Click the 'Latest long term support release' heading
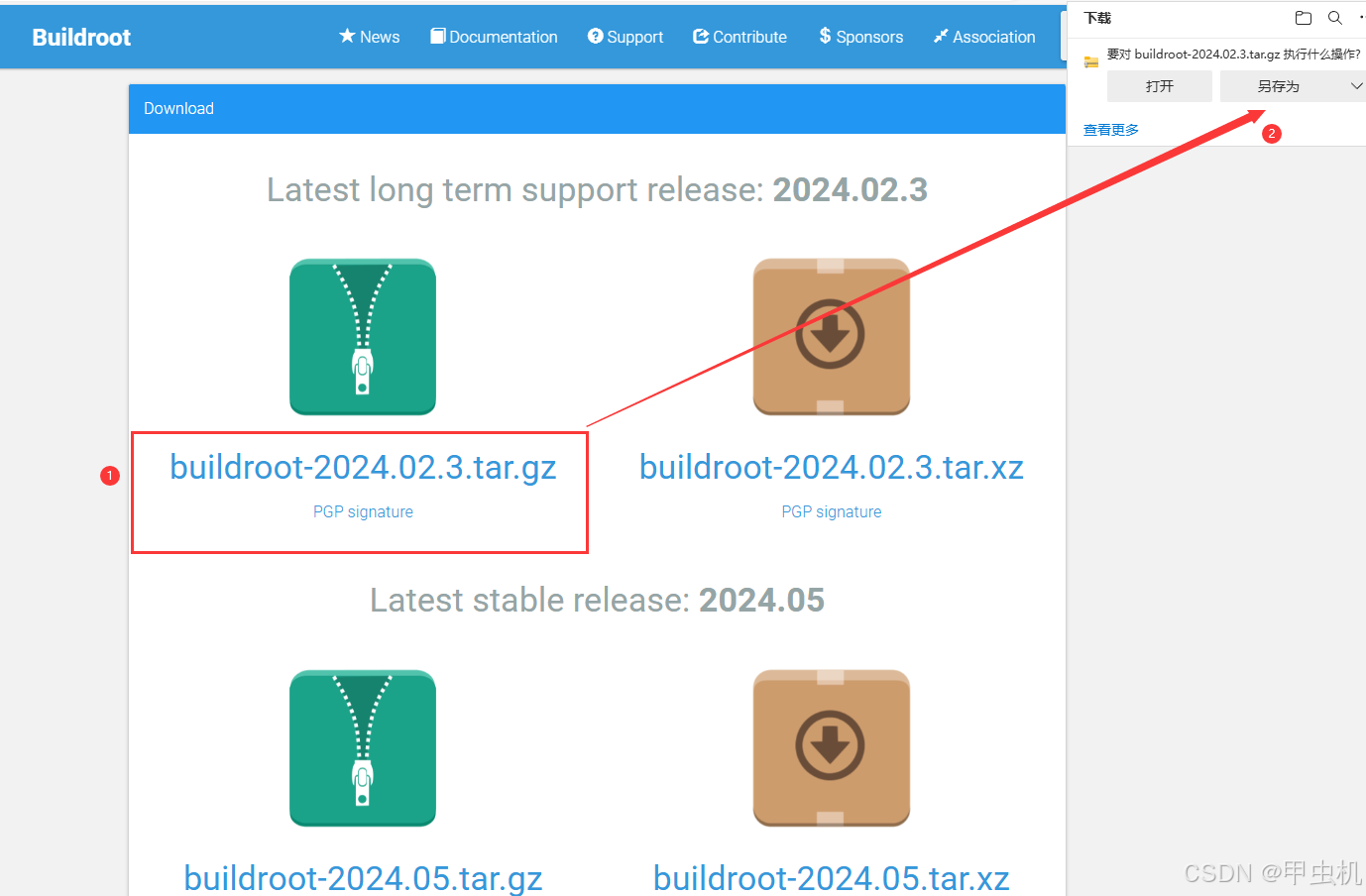This screenshot has width=1366, height=896. tap(597, 189)
